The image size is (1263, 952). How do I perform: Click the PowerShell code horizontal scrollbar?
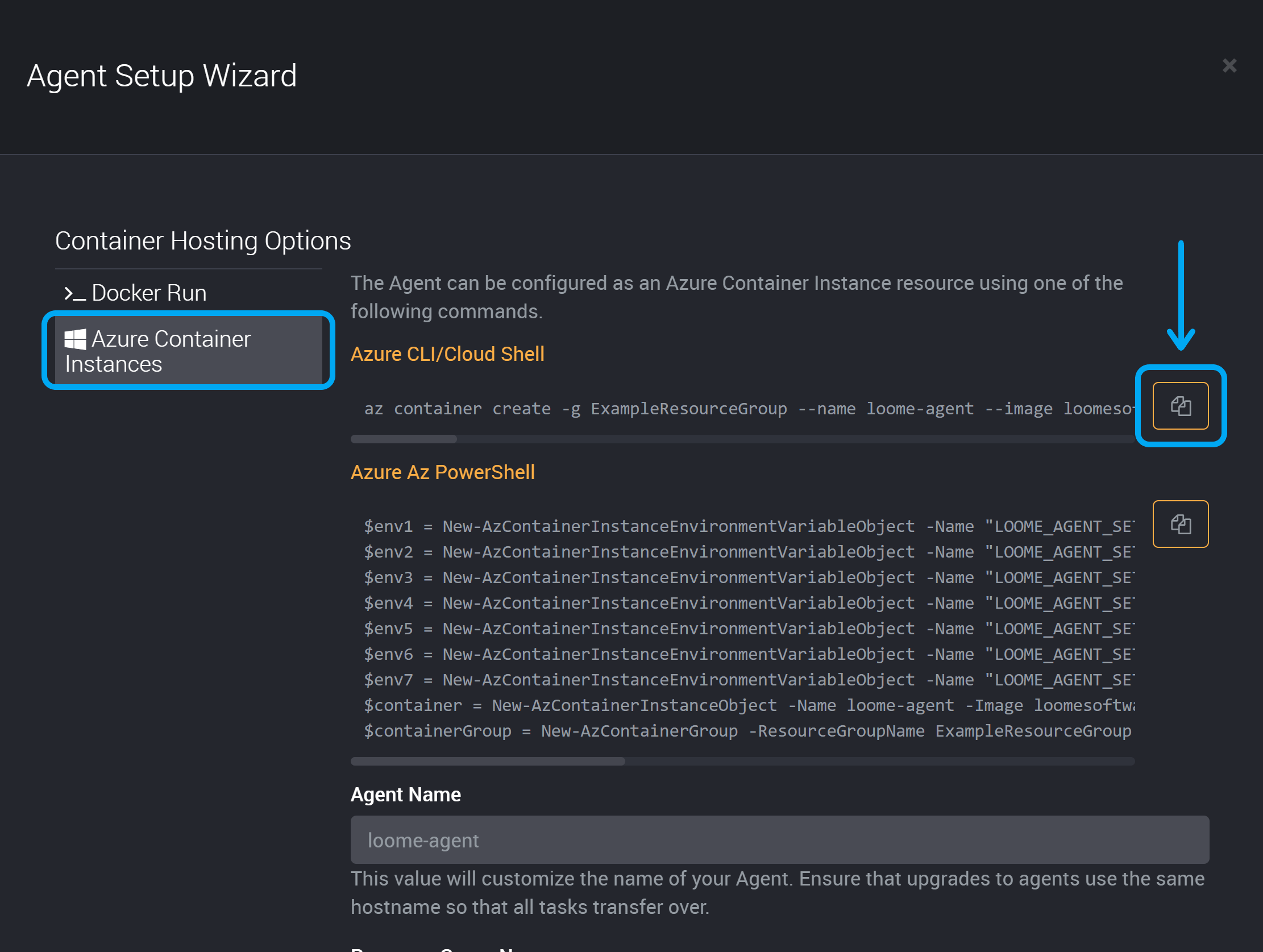click(x=488, y=761)
